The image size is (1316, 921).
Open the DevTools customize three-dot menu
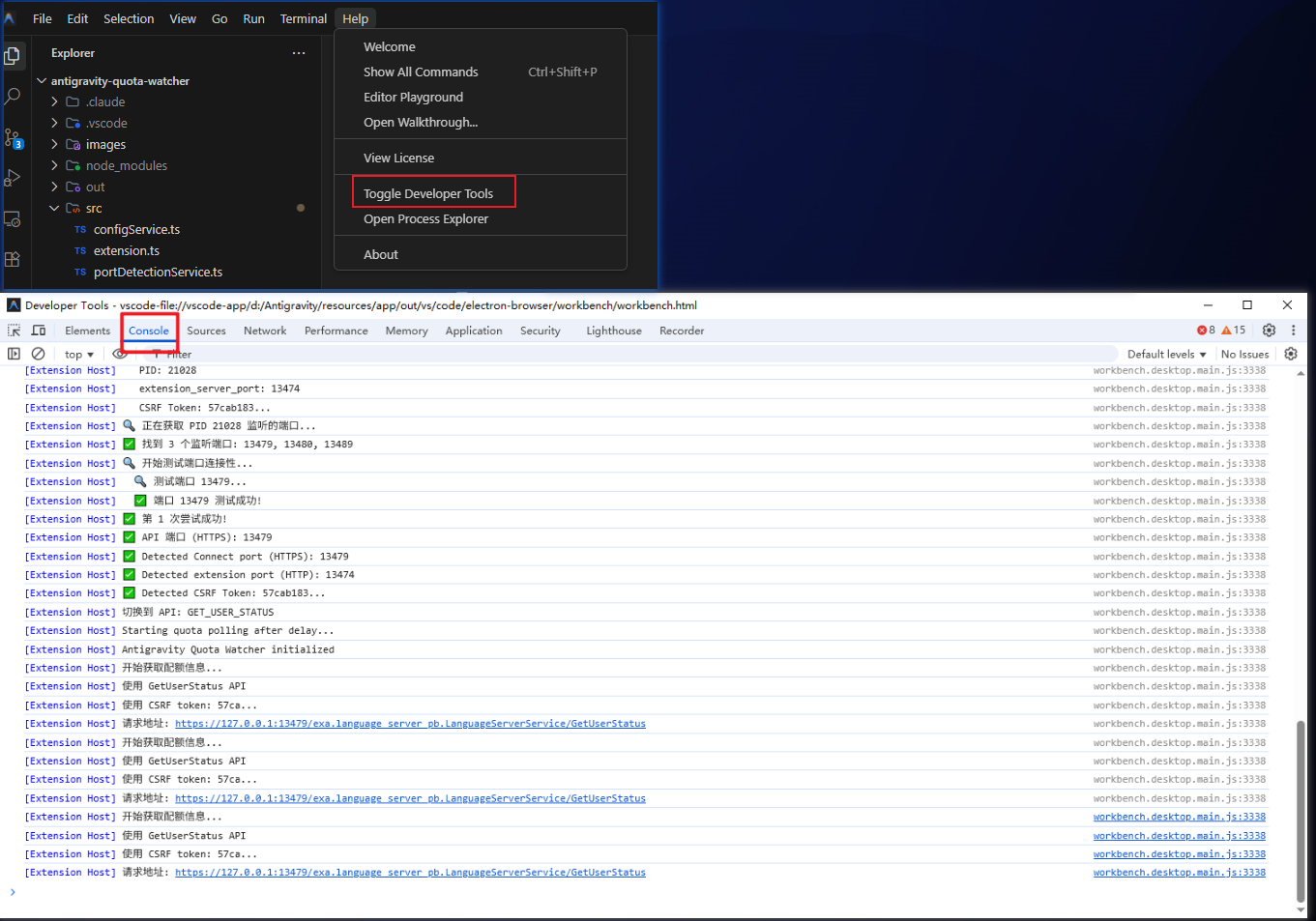click(1294, 331)
